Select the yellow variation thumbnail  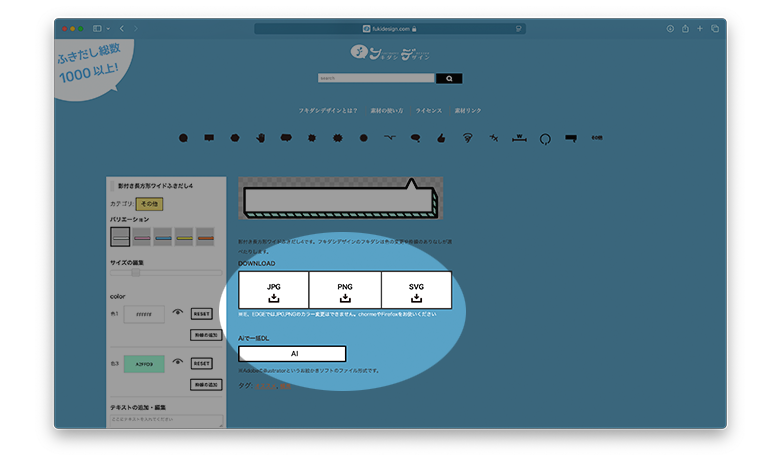coord(184,237)
